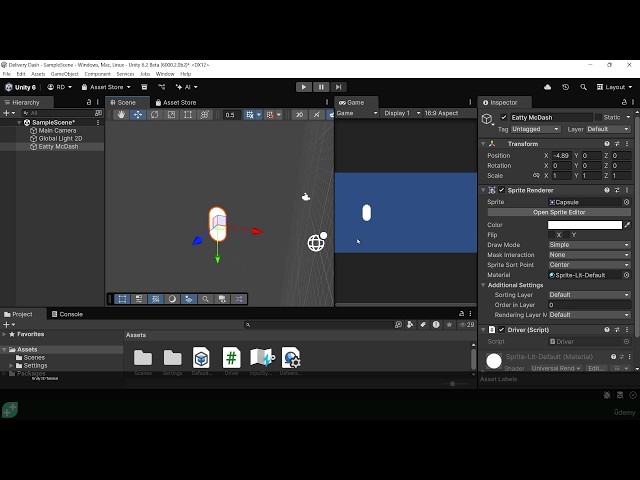Screen dimensions: 640x480
Task: Toggle constrained proportions link for Scale
Action: (x=536, y=176)
